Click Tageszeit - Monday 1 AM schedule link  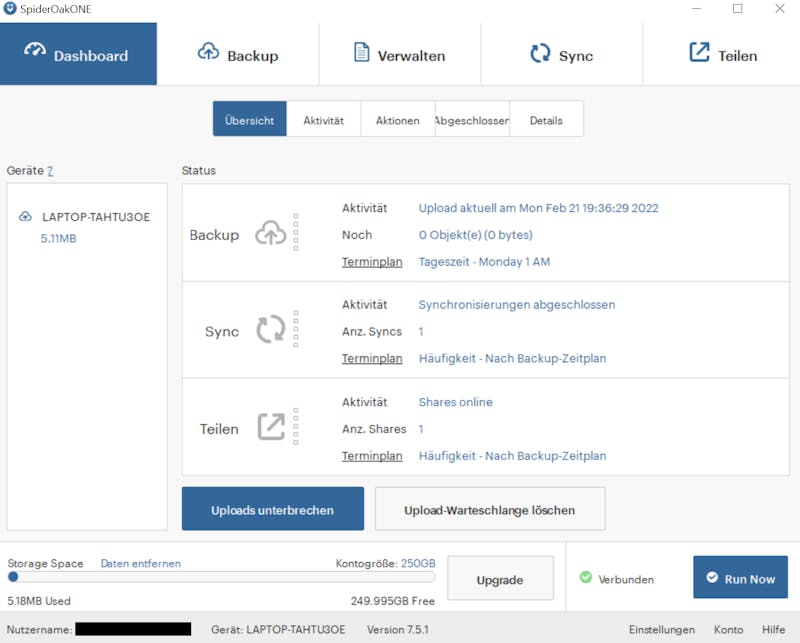coord(484,262)
